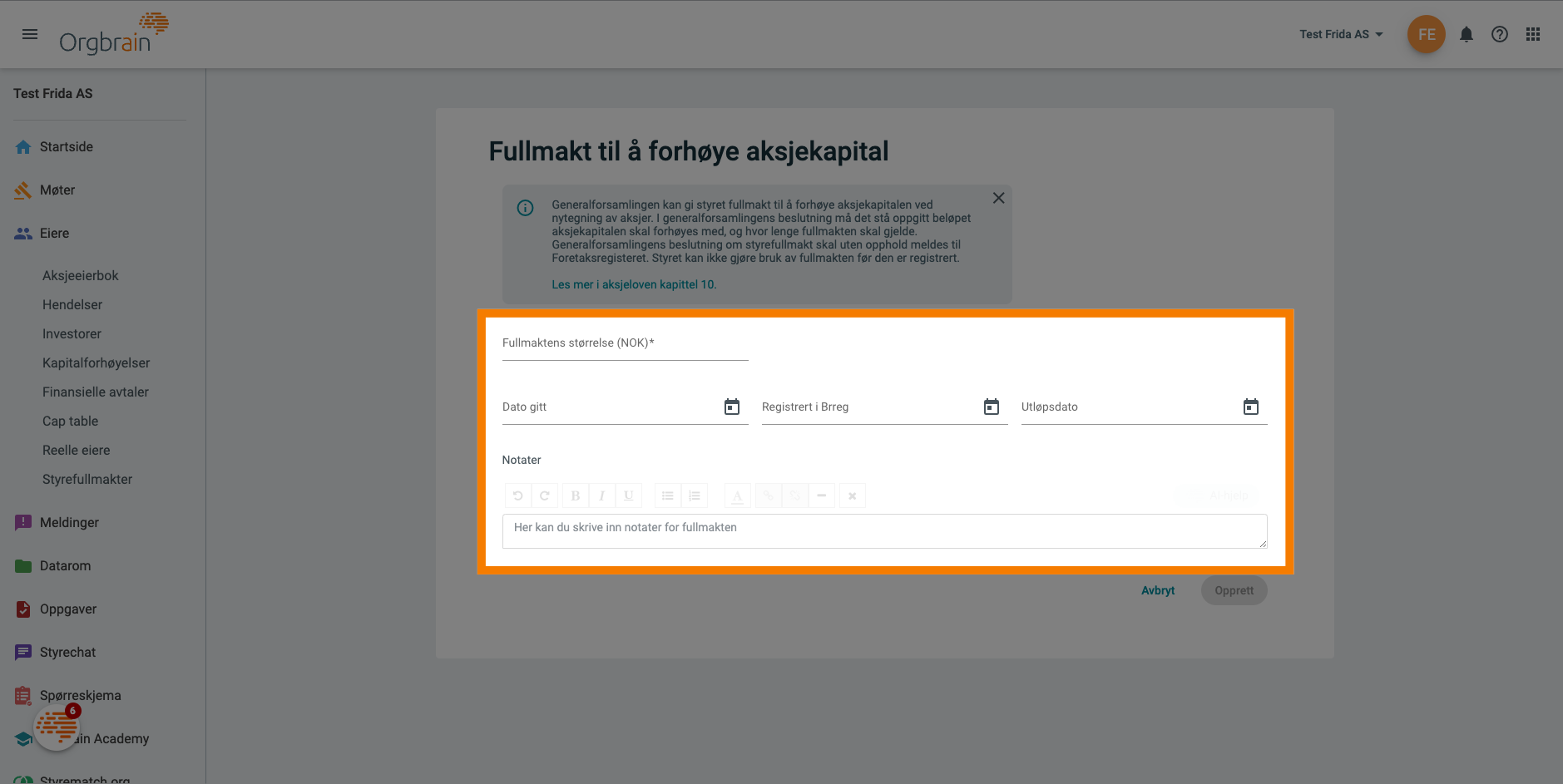
Task: Open Finansielle avtaler
Action: tap(96, 392)
